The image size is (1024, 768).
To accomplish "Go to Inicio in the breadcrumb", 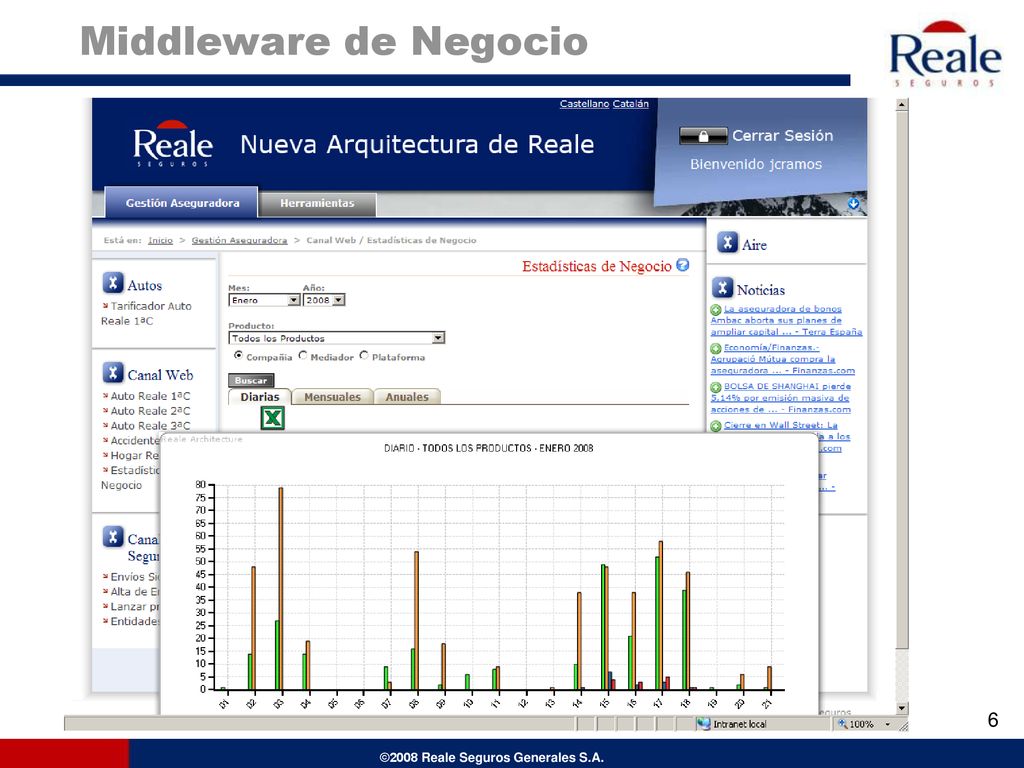I will (x=160, y=240).
